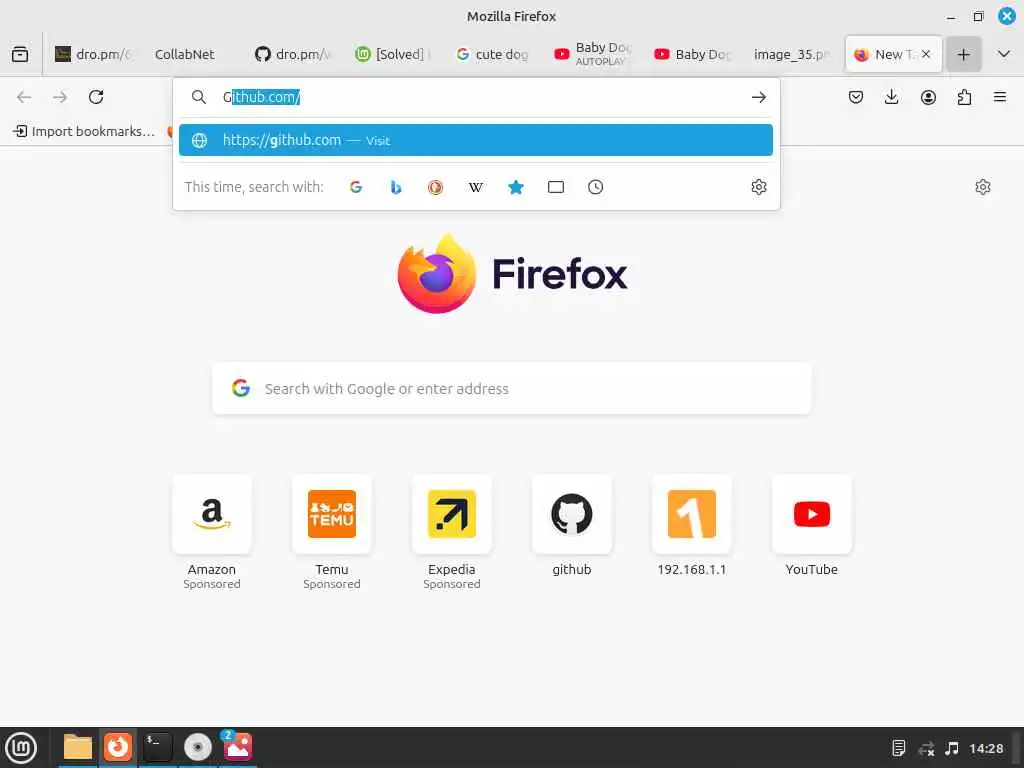This screenshot has height=768, width=1024.
Task: Open the sound music note tray icon
Action: (x=952, y=748)
